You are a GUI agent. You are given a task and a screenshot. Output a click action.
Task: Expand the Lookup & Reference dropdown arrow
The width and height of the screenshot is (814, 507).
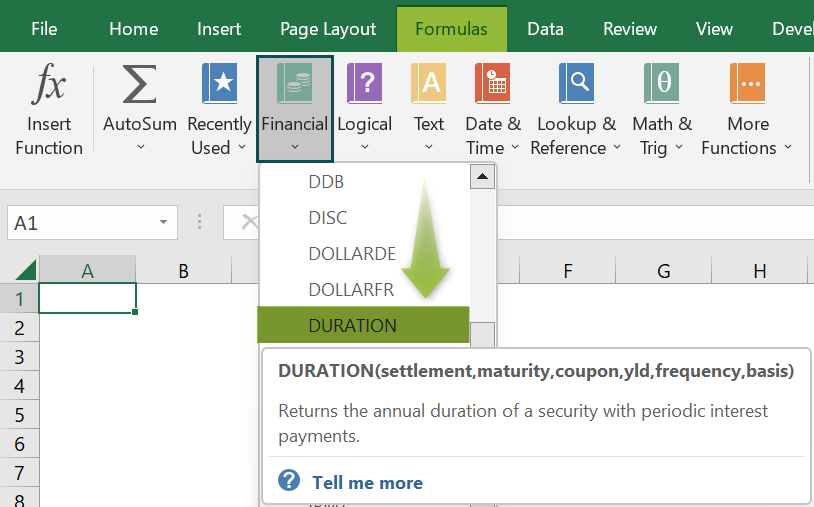click(617, 147)
